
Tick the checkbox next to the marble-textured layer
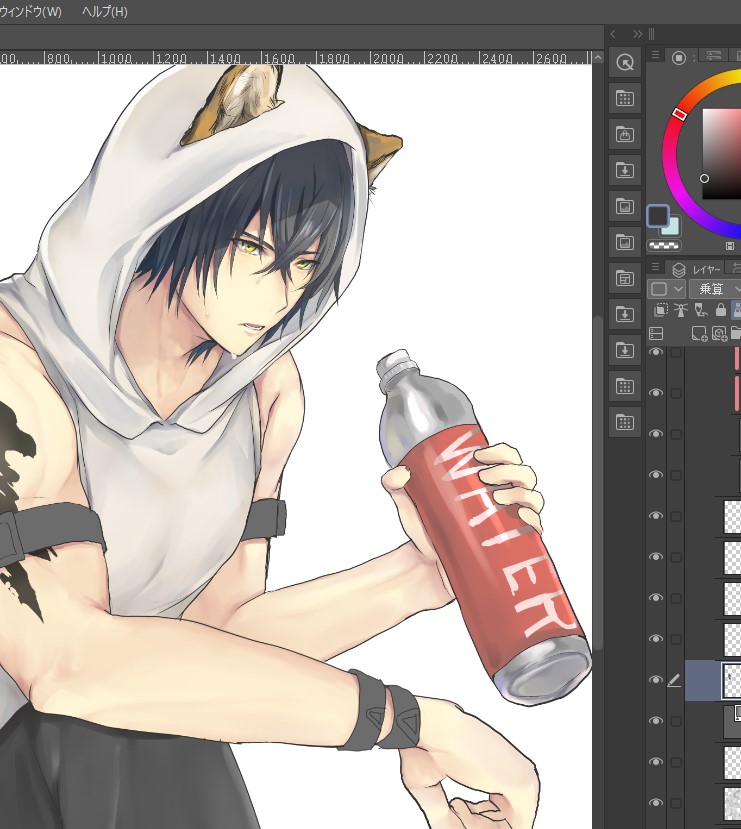point(676,803)
